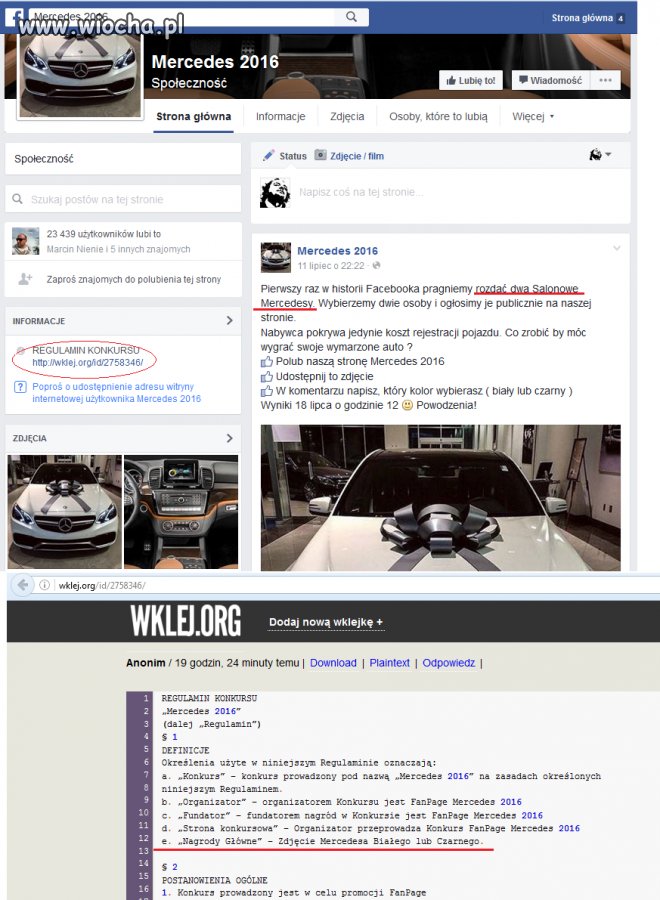The height and width of the screenshot is (900, 660).
Task: Switch to the Strona główna tab
Action: 193,117
